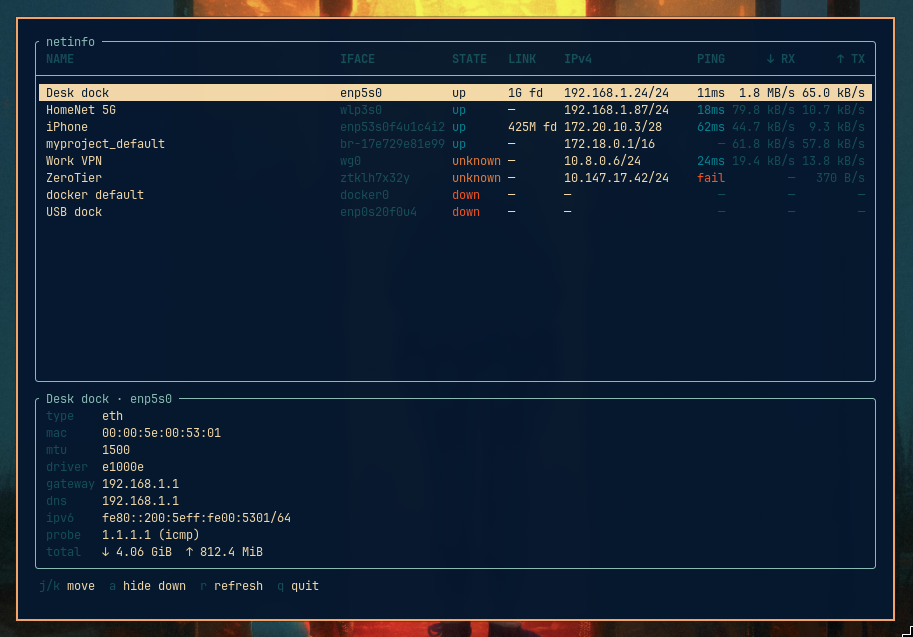
Task: Click the down state of docker default
Action: click(x=466, y=194)
